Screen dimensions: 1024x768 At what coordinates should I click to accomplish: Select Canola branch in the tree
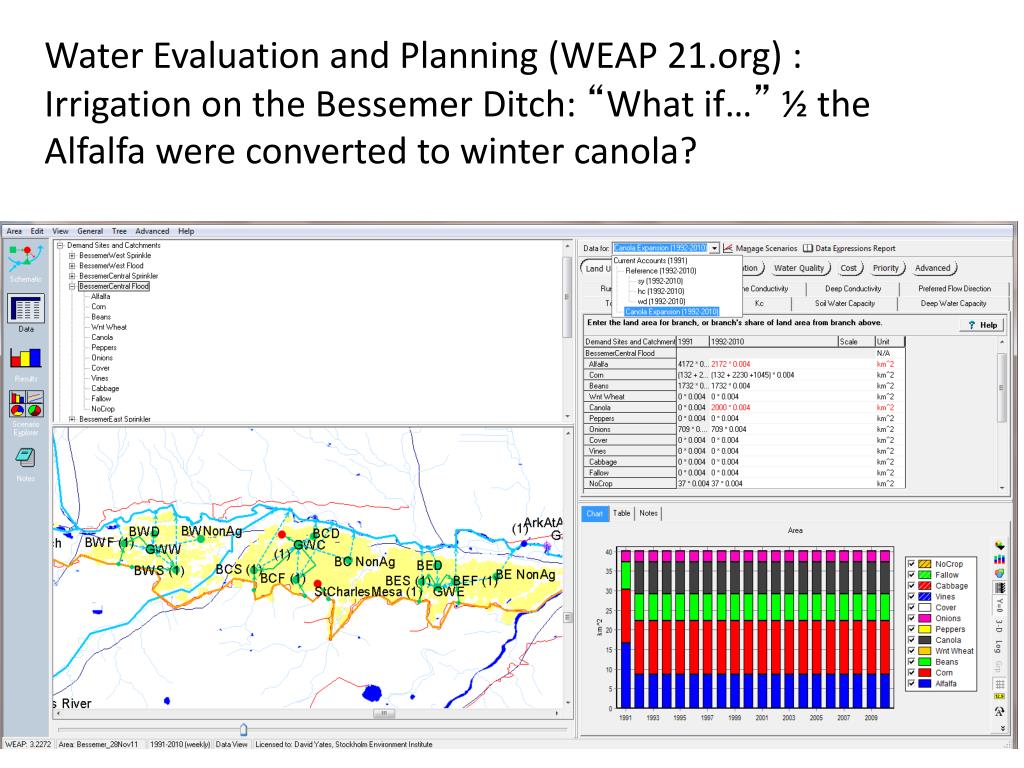point(102,338)
